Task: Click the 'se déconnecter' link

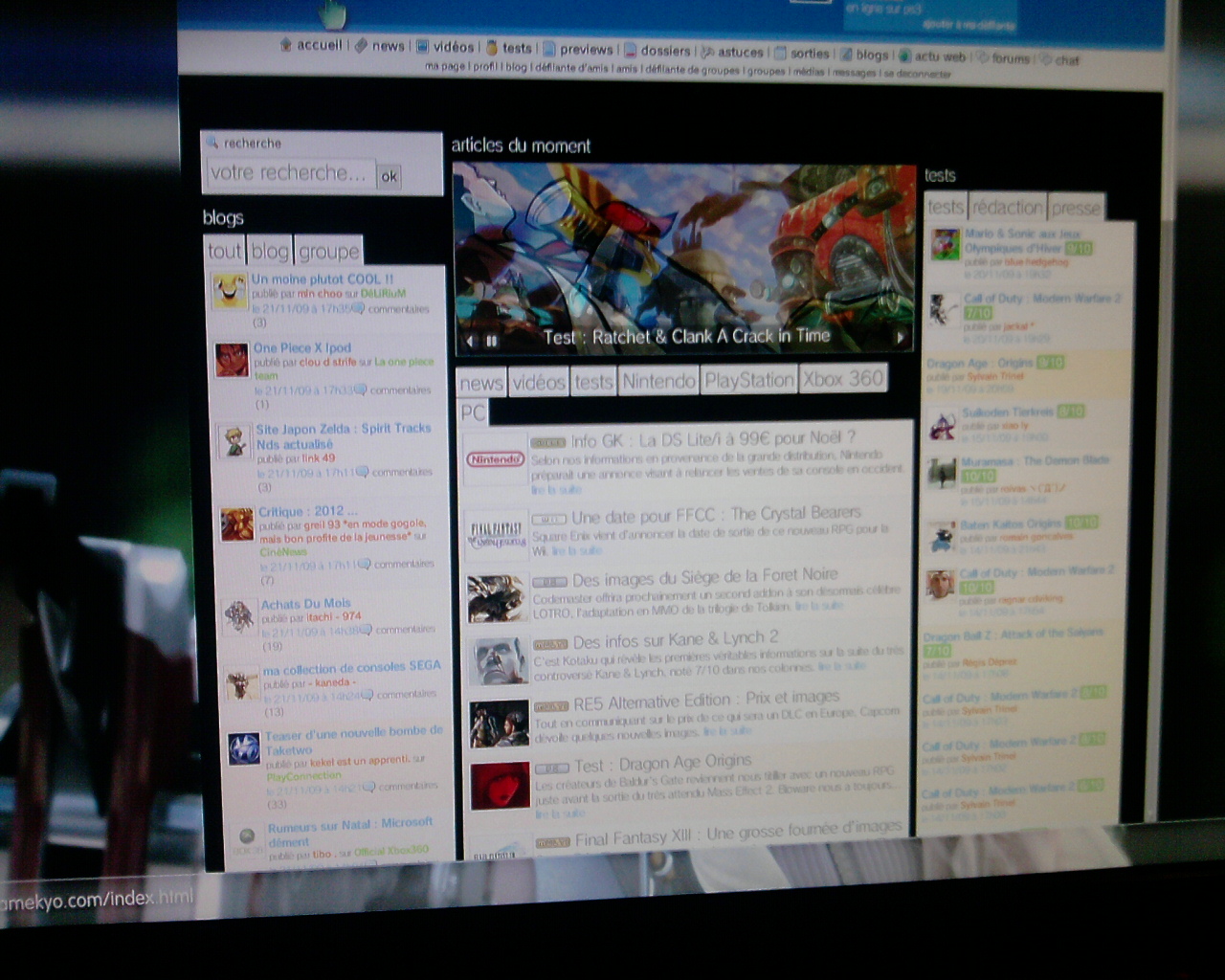Action: pyautogui.click(x=917, y=73)
